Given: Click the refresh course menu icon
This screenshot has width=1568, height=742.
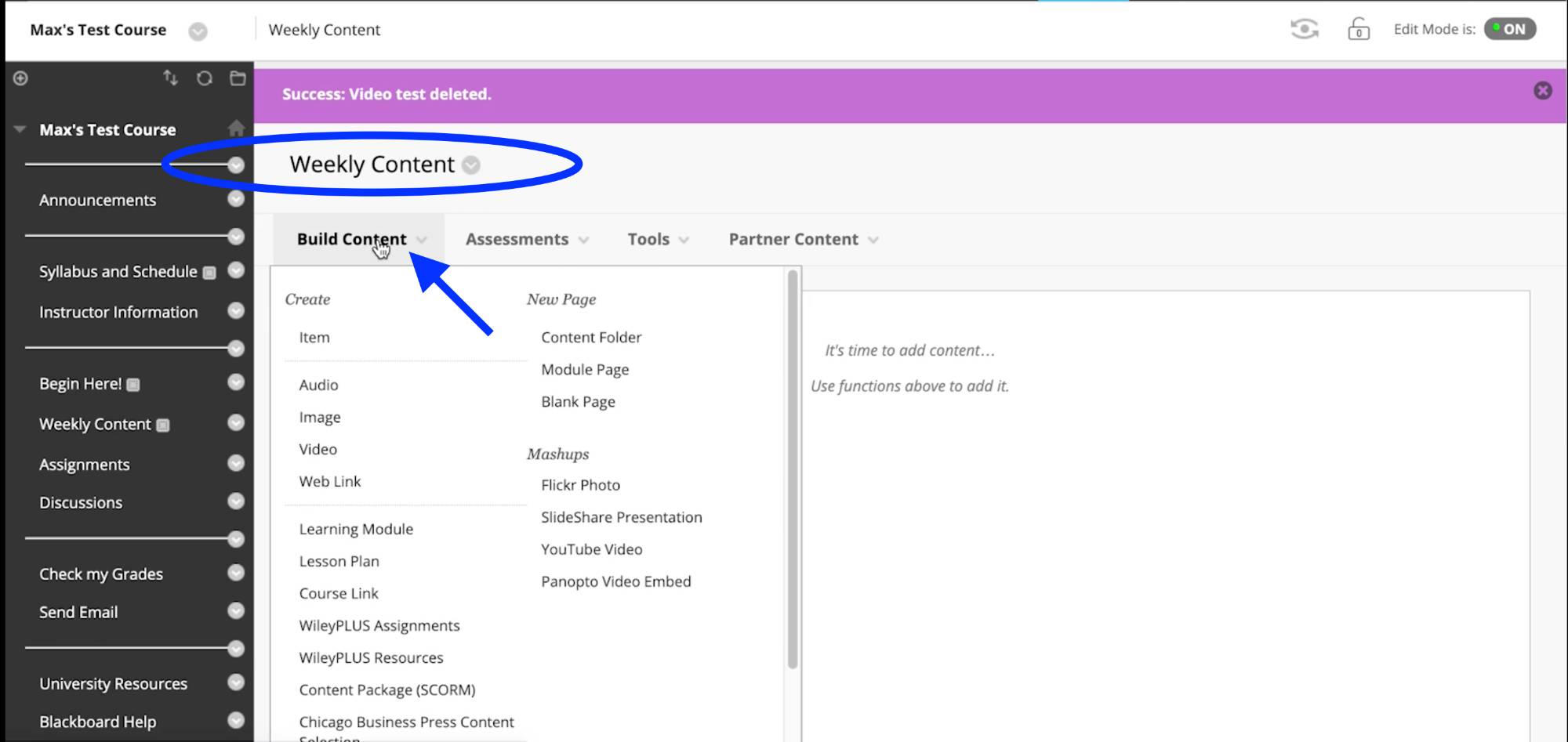Looking at the screenshot, I should pyautogui.click(x=205, y=78).
